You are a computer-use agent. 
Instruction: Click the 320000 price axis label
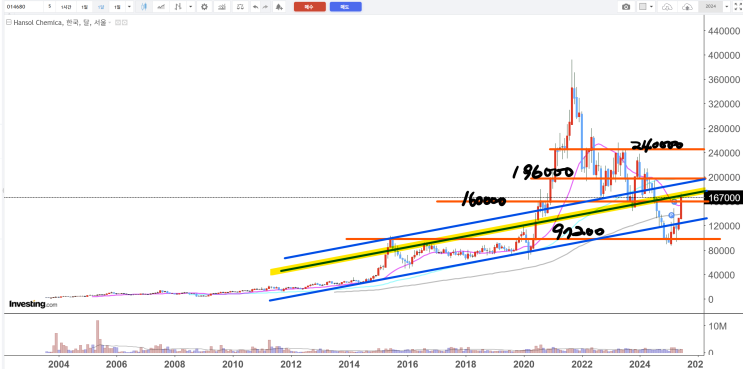pyautogui.click(x=723, y=104)
